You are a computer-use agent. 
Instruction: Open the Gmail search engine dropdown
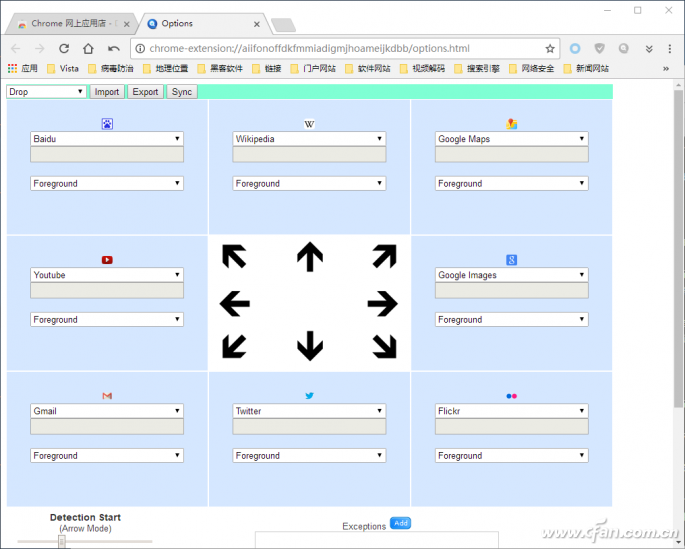tap(107, 411)
